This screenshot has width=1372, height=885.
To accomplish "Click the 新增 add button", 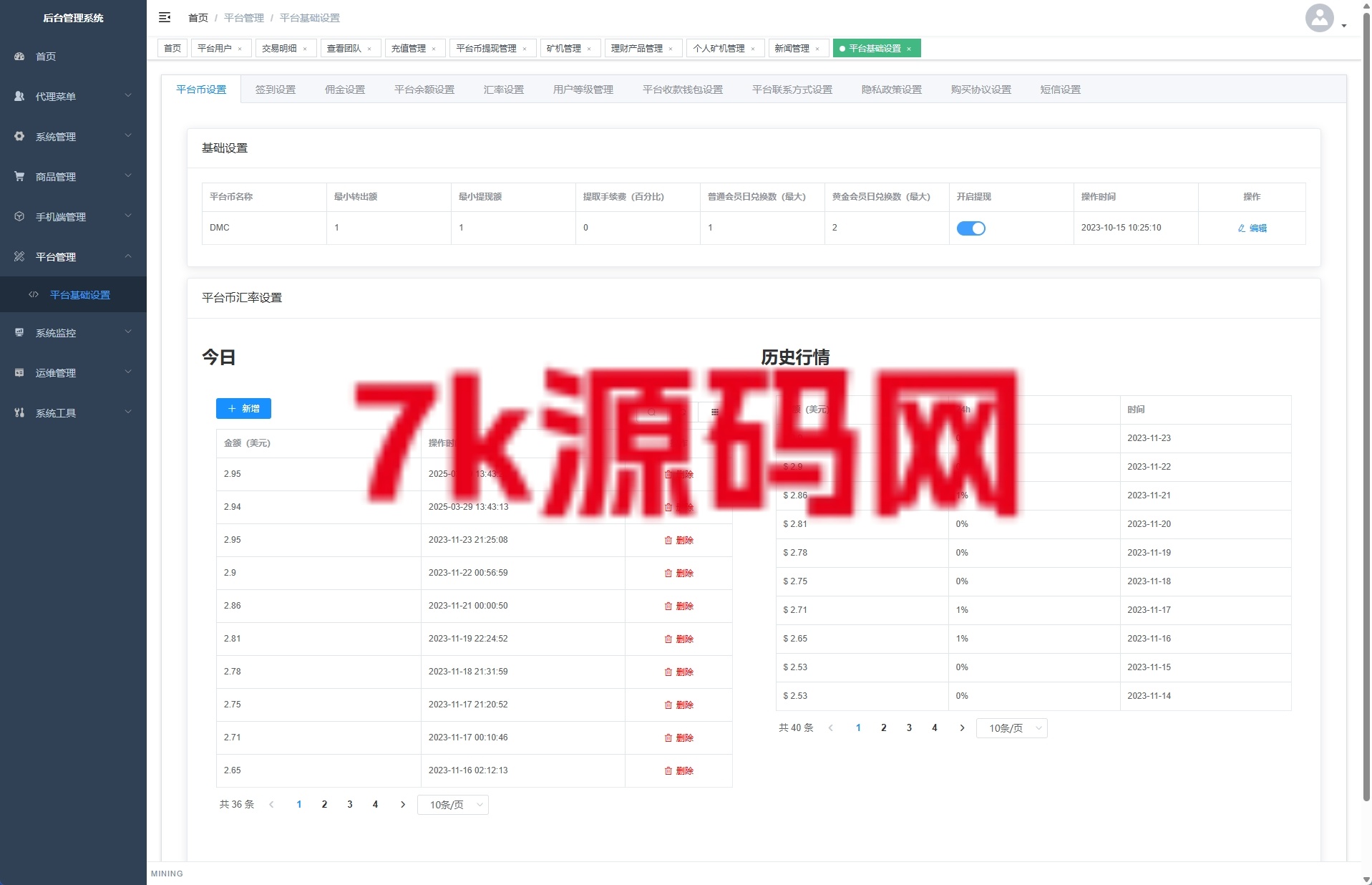I will pos(243,408).
